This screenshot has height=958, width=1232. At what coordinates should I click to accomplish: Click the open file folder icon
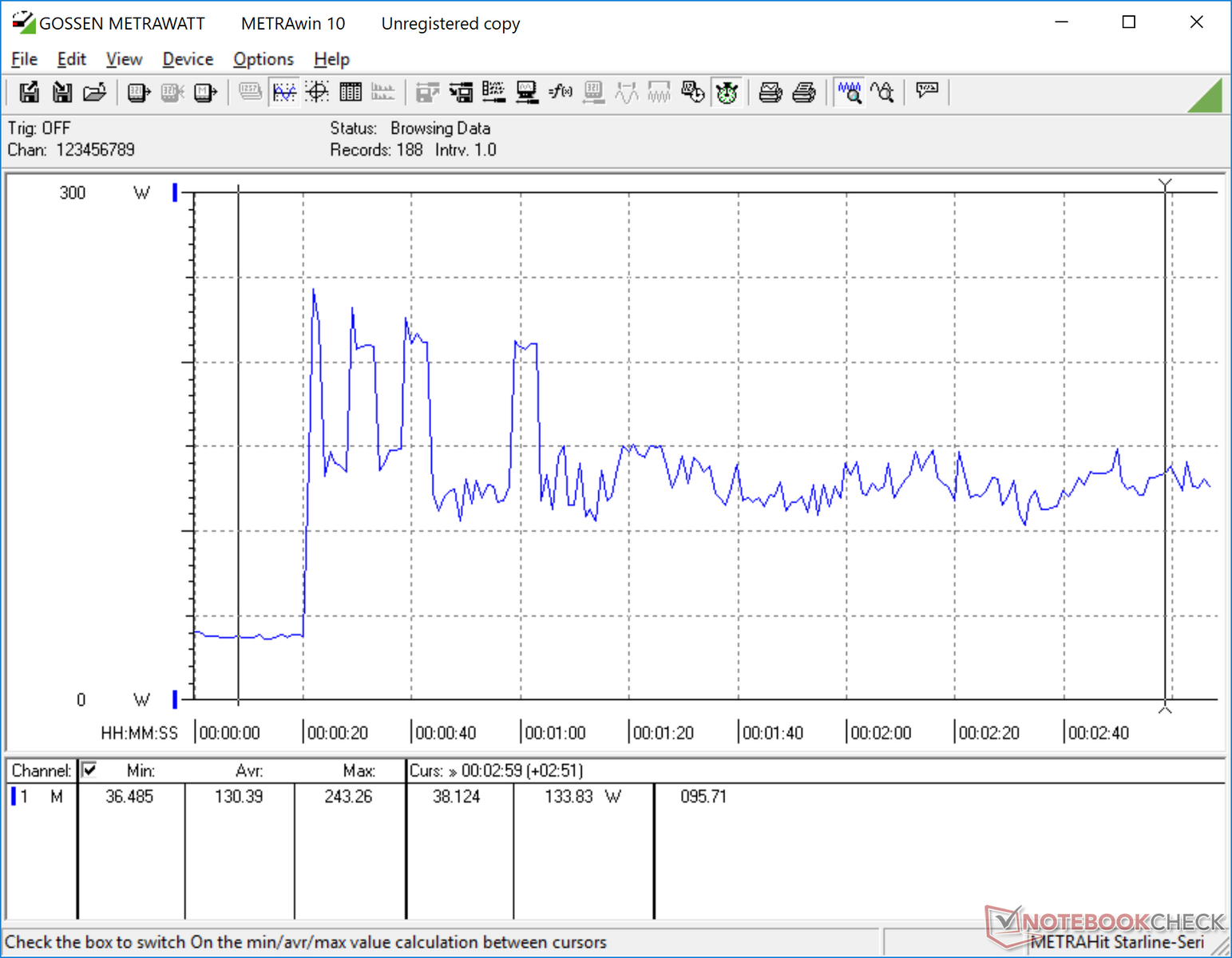click(95, 93)
